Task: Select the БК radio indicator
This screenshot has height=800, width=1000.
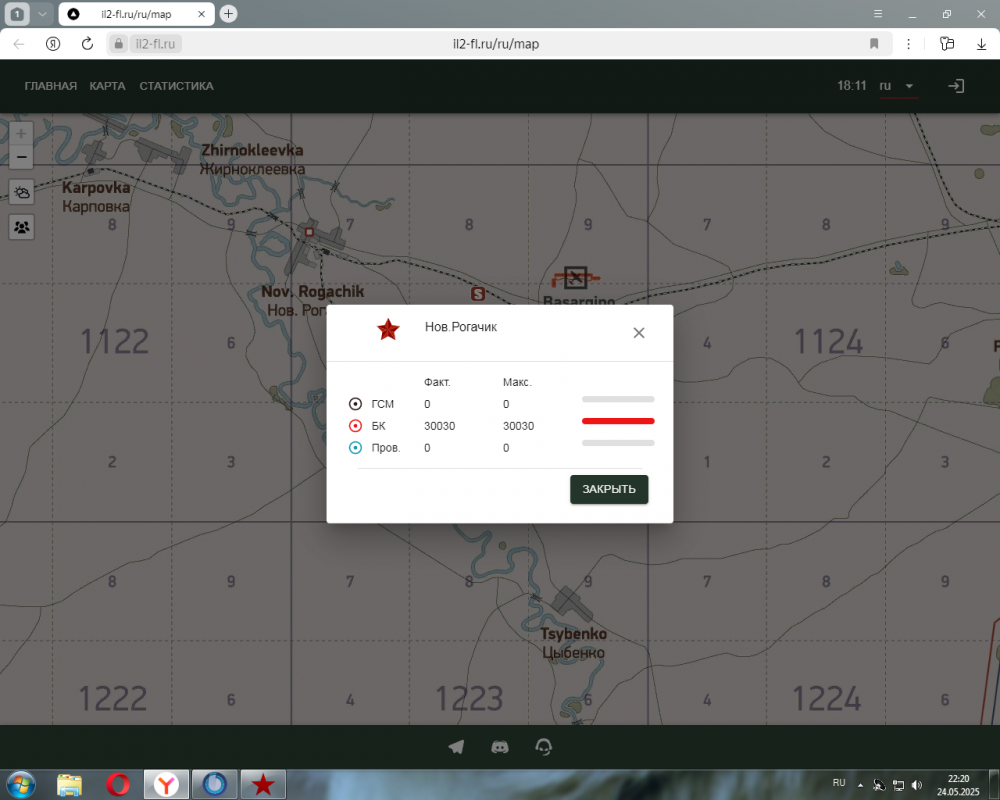Action: 355,426
